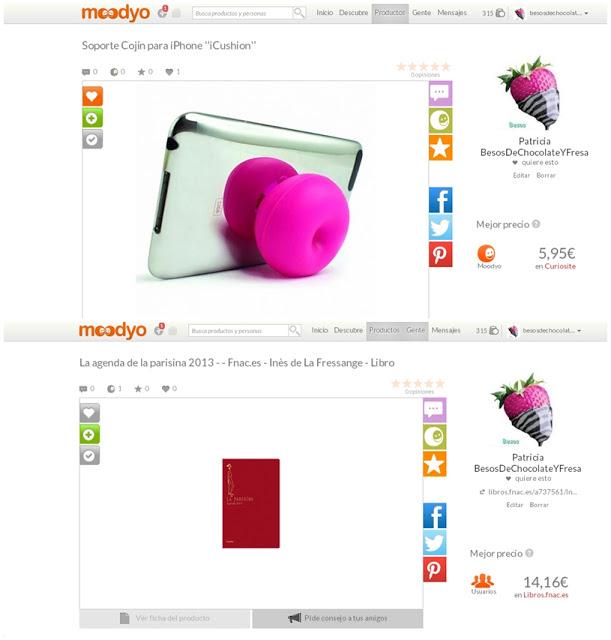Click the top search products input field
Screen dimensions: 611x640
pos(242,13)
